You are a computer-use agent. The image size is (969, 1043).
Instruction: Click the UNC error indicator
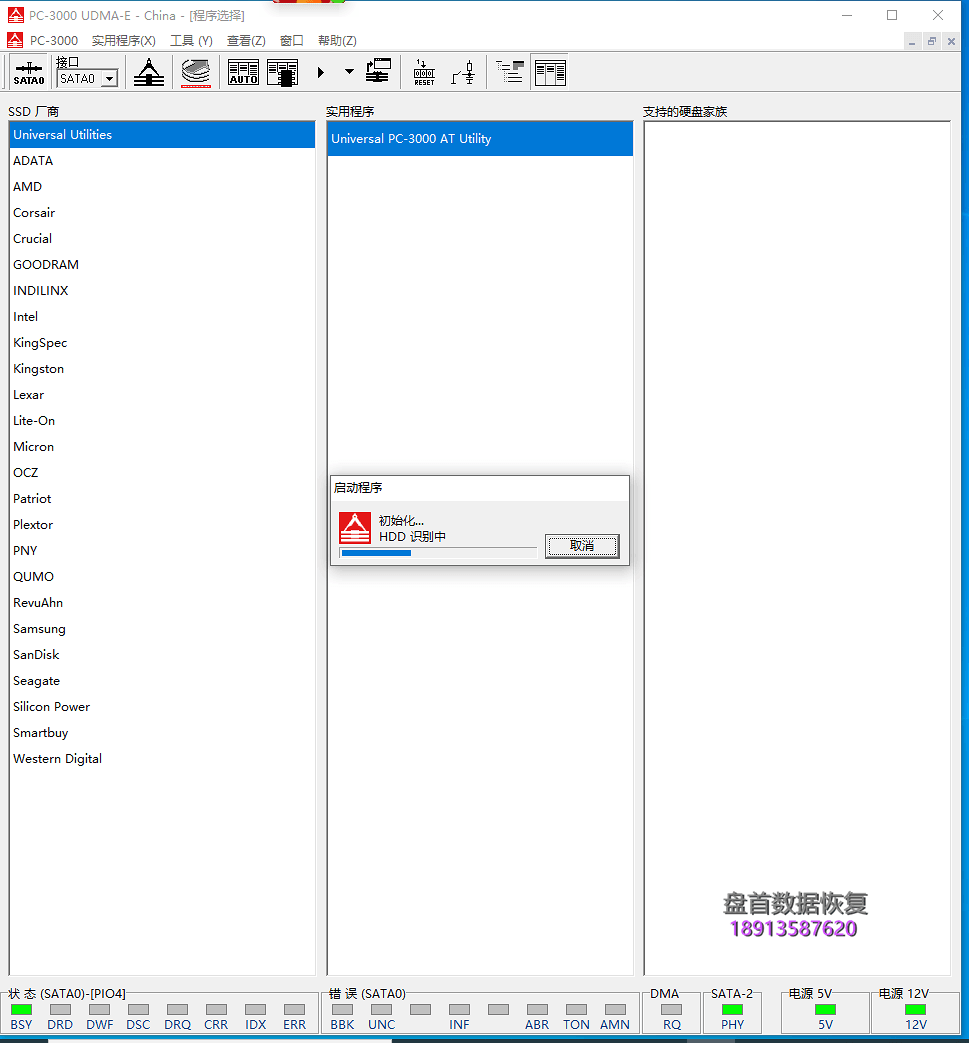[x=381, y=1010]
